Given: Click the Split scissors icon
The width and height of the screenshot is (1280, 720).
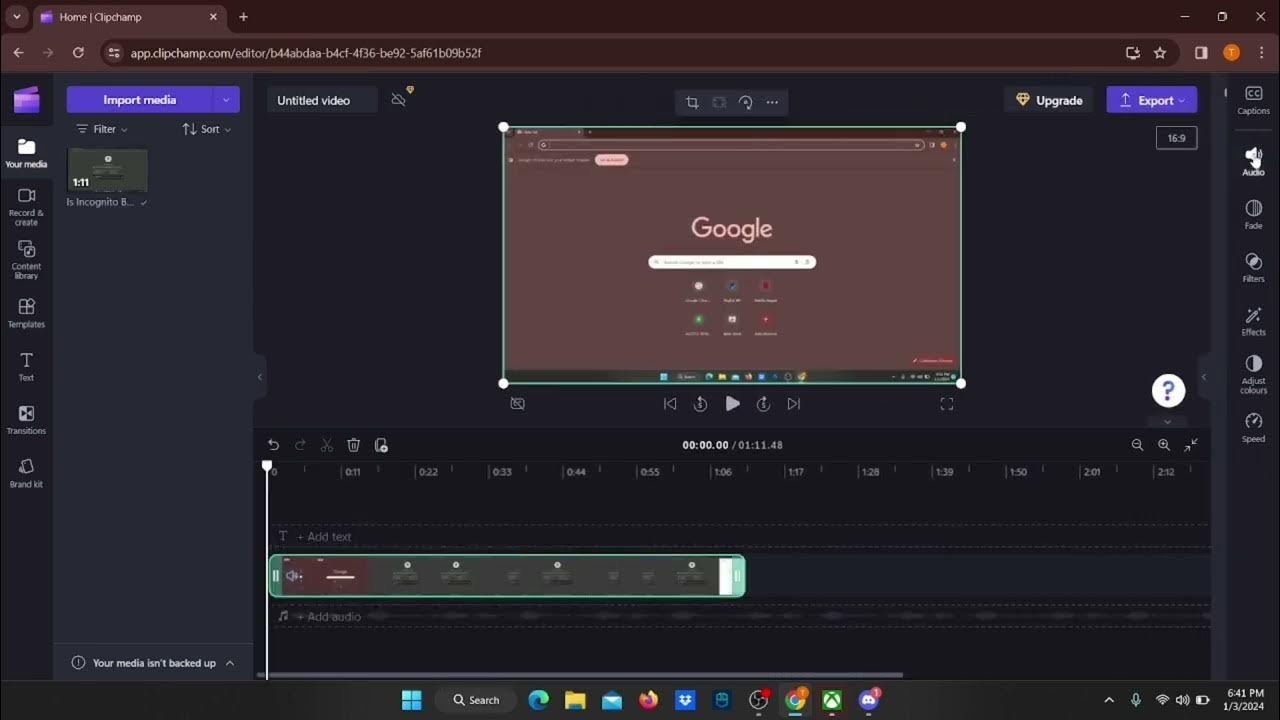Looking at the screenshot, I should (327, 445).
